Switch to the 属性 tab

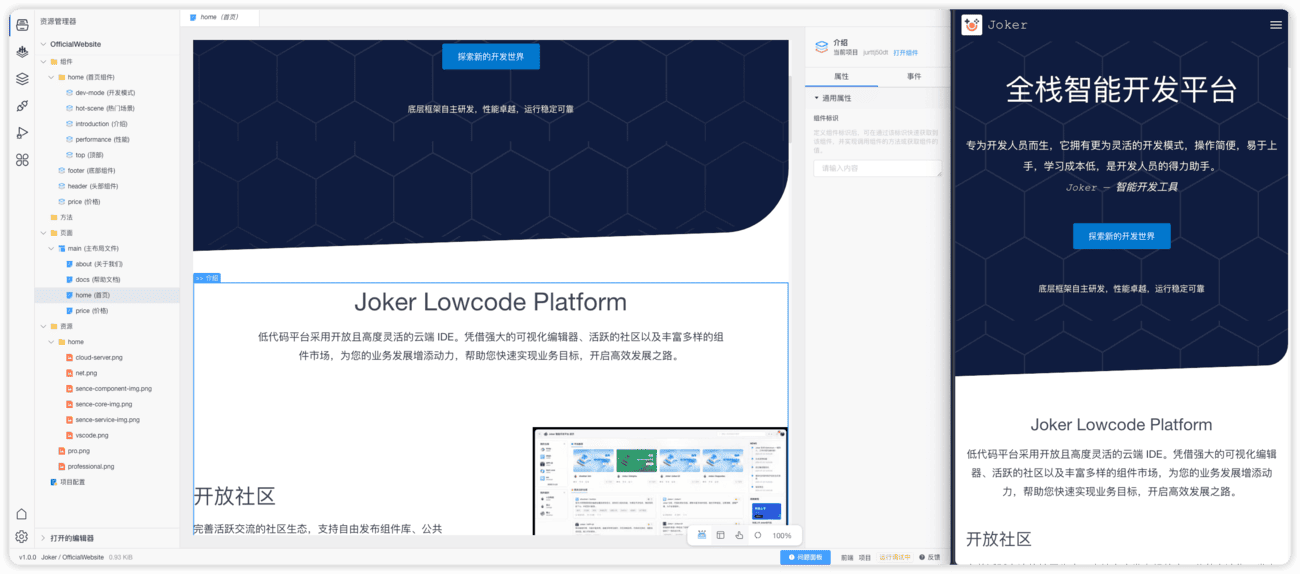841,76
